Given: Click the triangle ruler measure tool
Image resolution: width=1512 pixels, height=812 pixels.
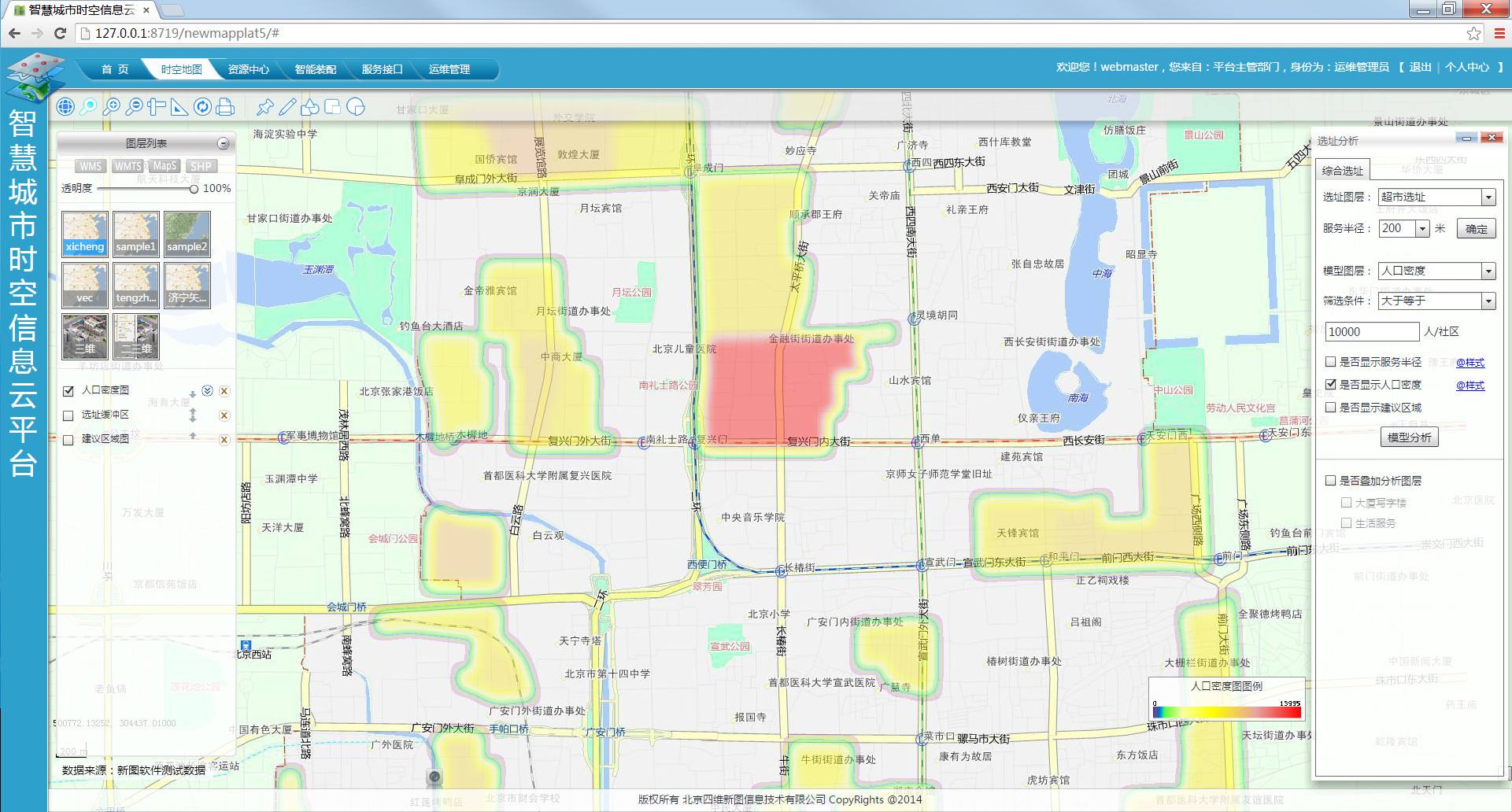Looking at the screenshot, I should pyautogui.click(x=179, y=107).
